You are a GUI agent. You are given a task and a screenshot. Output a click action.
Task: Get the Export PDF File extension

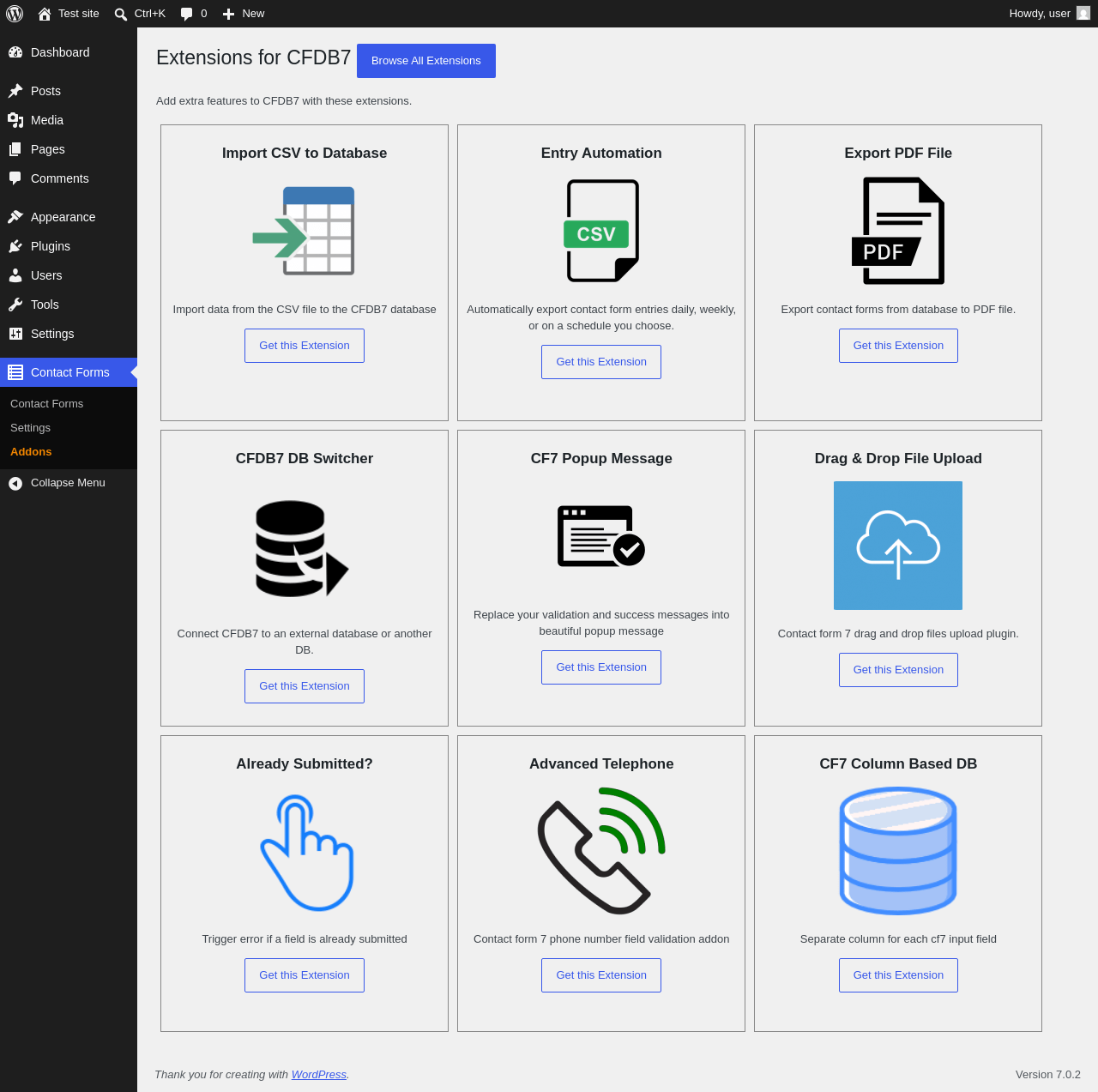(898, 346)
